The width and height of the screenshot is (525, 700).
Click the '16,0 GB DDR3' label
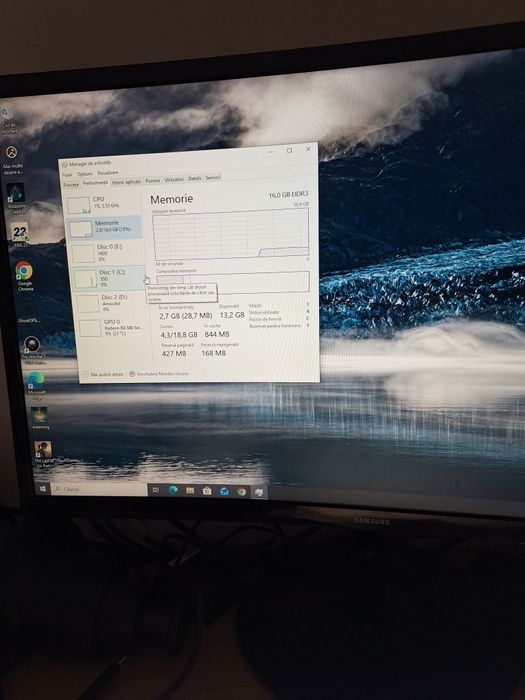pyautogui.click(x=288, y=195)
